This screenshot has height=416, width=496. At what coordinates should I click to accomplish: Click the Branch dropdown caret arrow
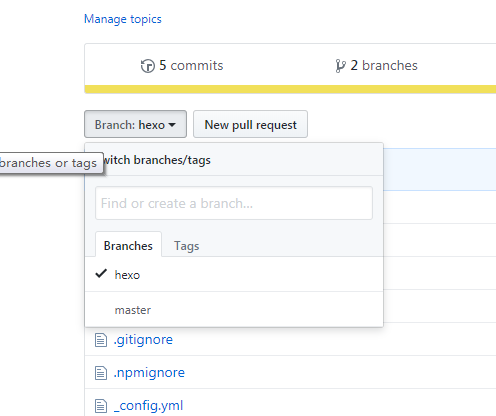(172, 125)
